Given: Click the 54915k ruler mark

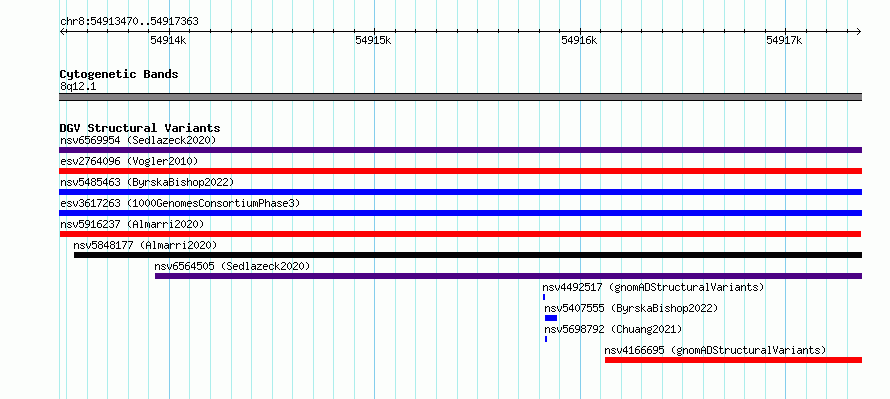Looking at the screenshot, I should pyautogui.click(x=373, y=40).
